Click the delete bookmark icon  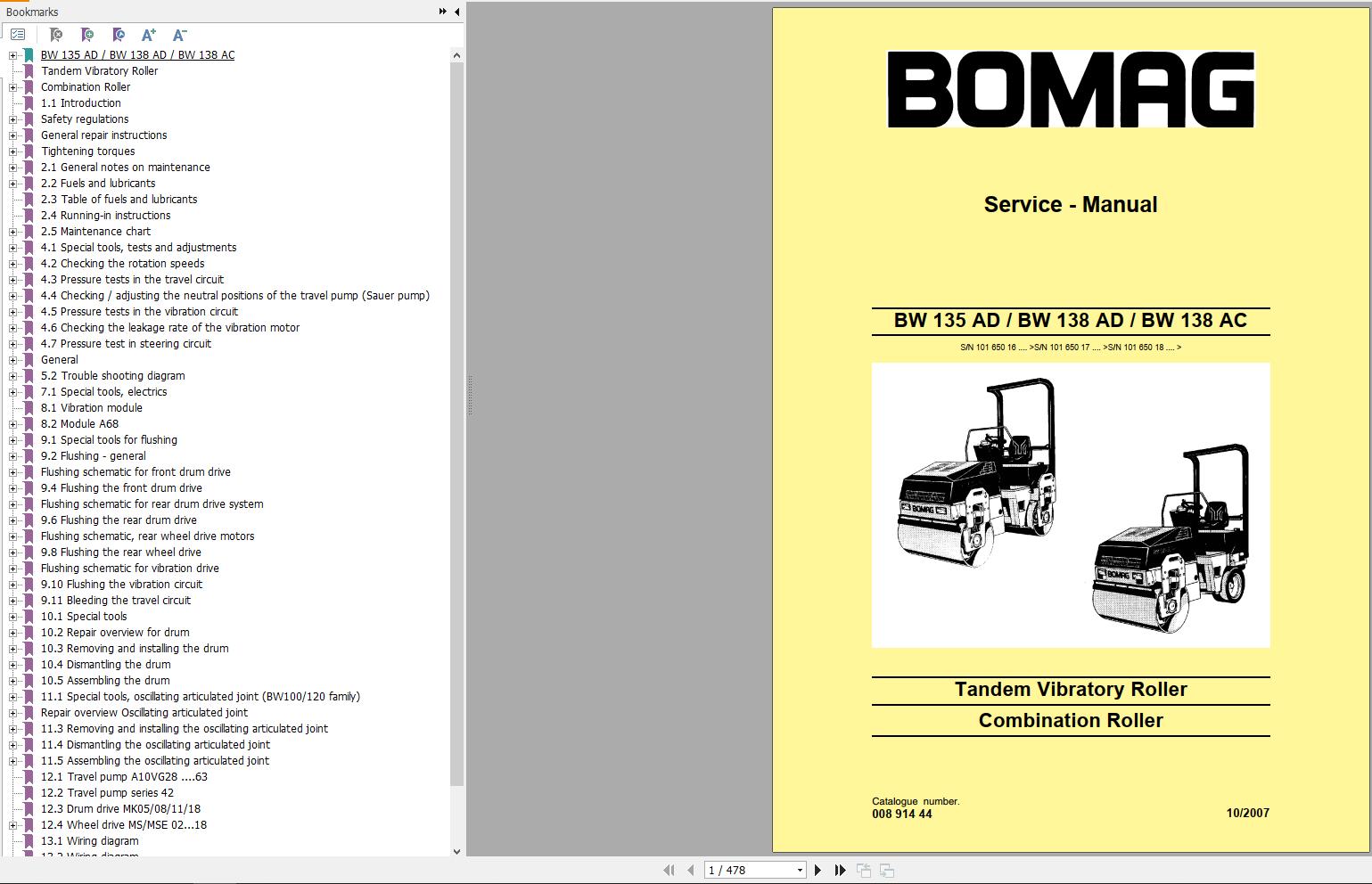pos(55,35)
